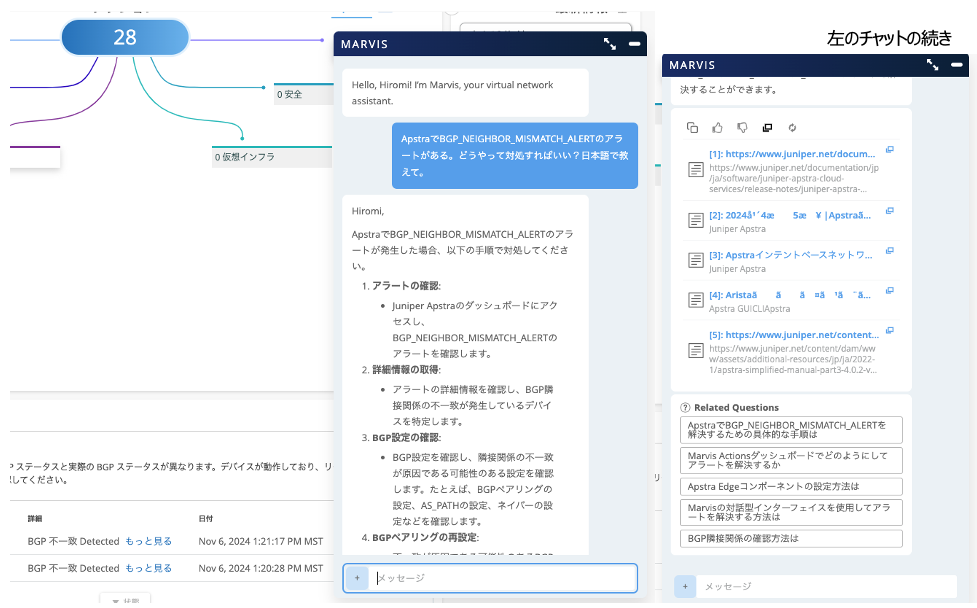Open reference link [4] starting with Arista
977x608 pixels.
(x=790, y=296)
